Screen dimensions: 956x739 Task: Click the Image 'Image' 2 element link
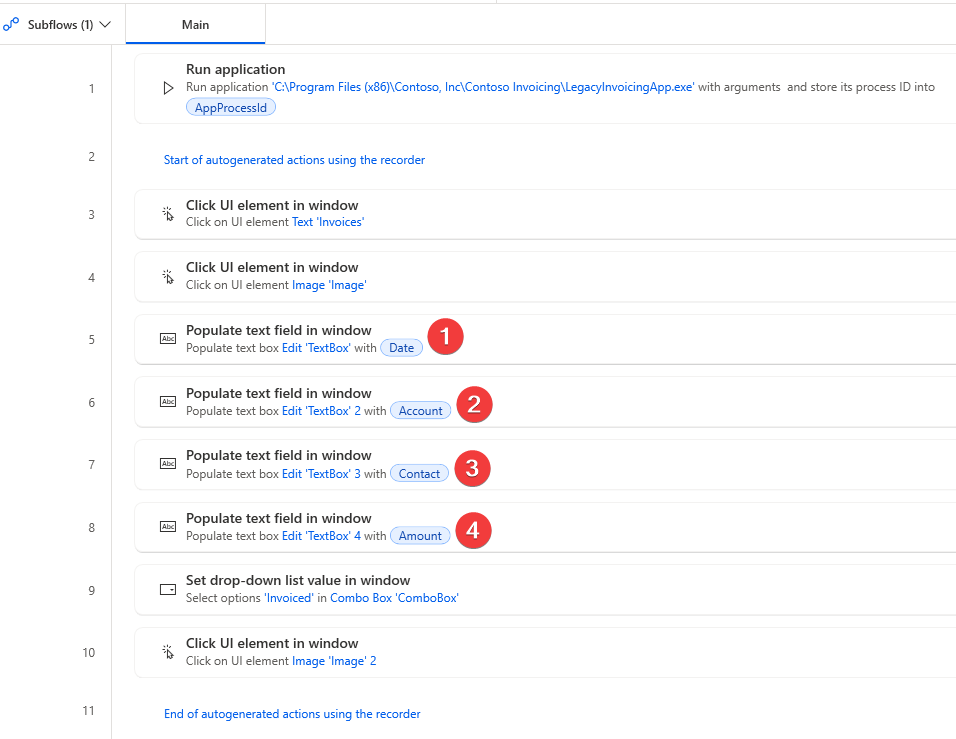(334, 661)
